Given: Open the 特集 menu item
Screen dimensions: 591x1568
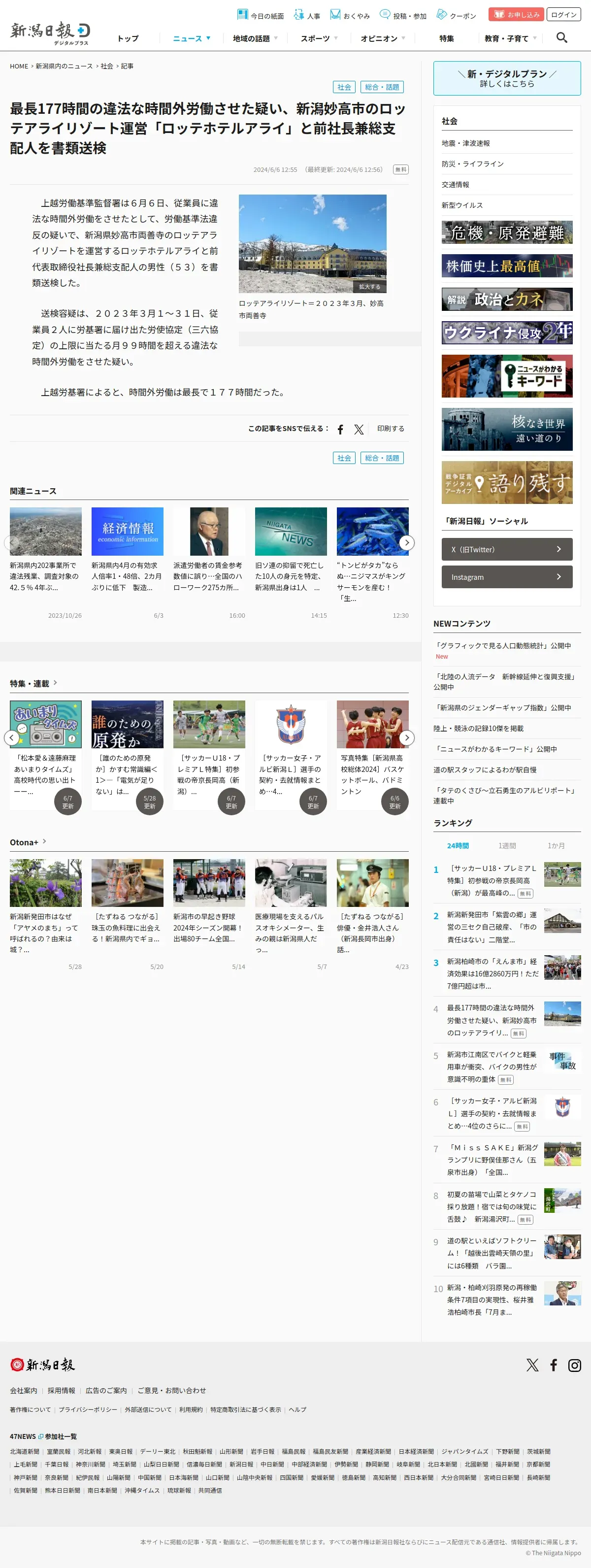Looking at the screenshot, I should [446, 38].
